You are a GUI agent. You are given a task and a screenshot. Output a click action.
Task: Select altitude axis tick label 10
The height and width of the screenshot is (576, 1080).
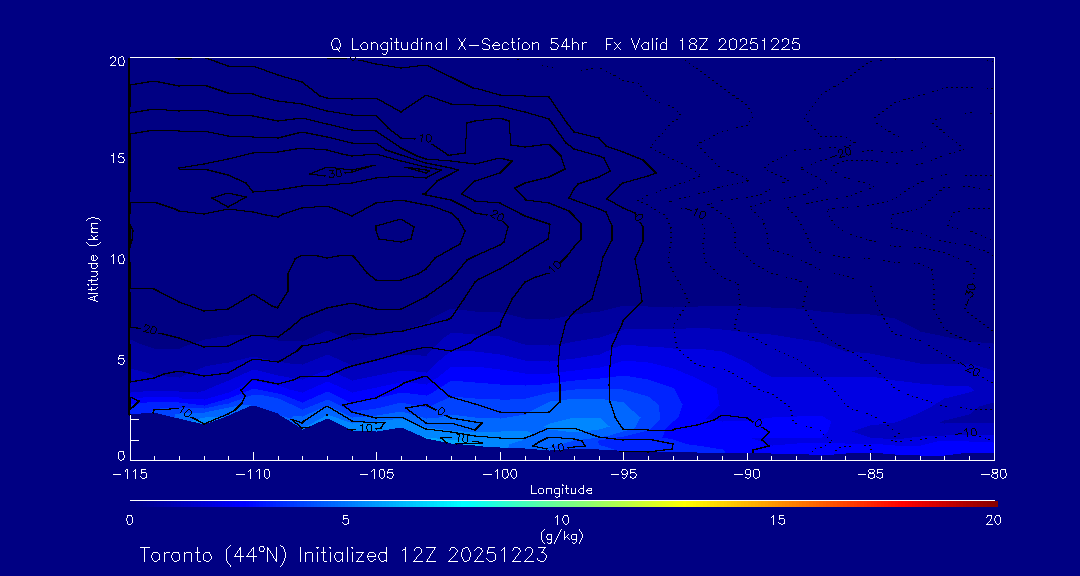pyautogui.click(x=117, y=258)
